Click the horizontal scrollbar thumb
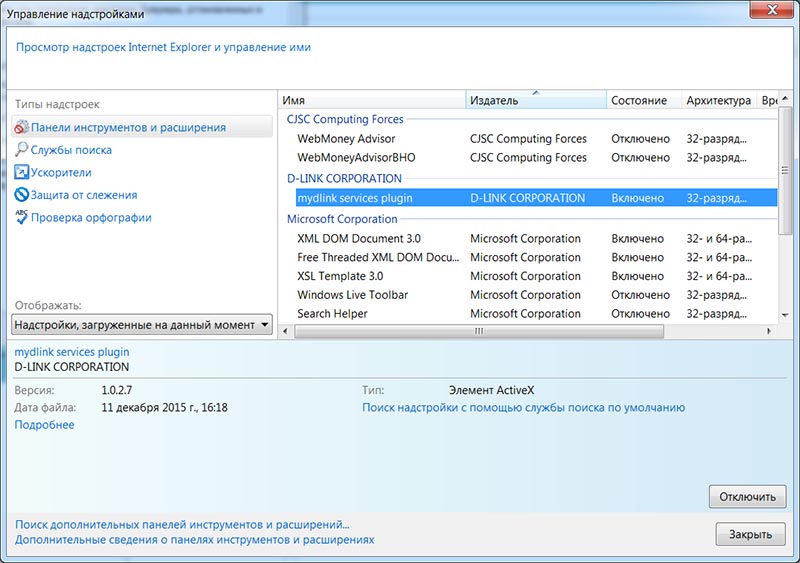Screen dimensions: 800x563 (x=479, y=331)
